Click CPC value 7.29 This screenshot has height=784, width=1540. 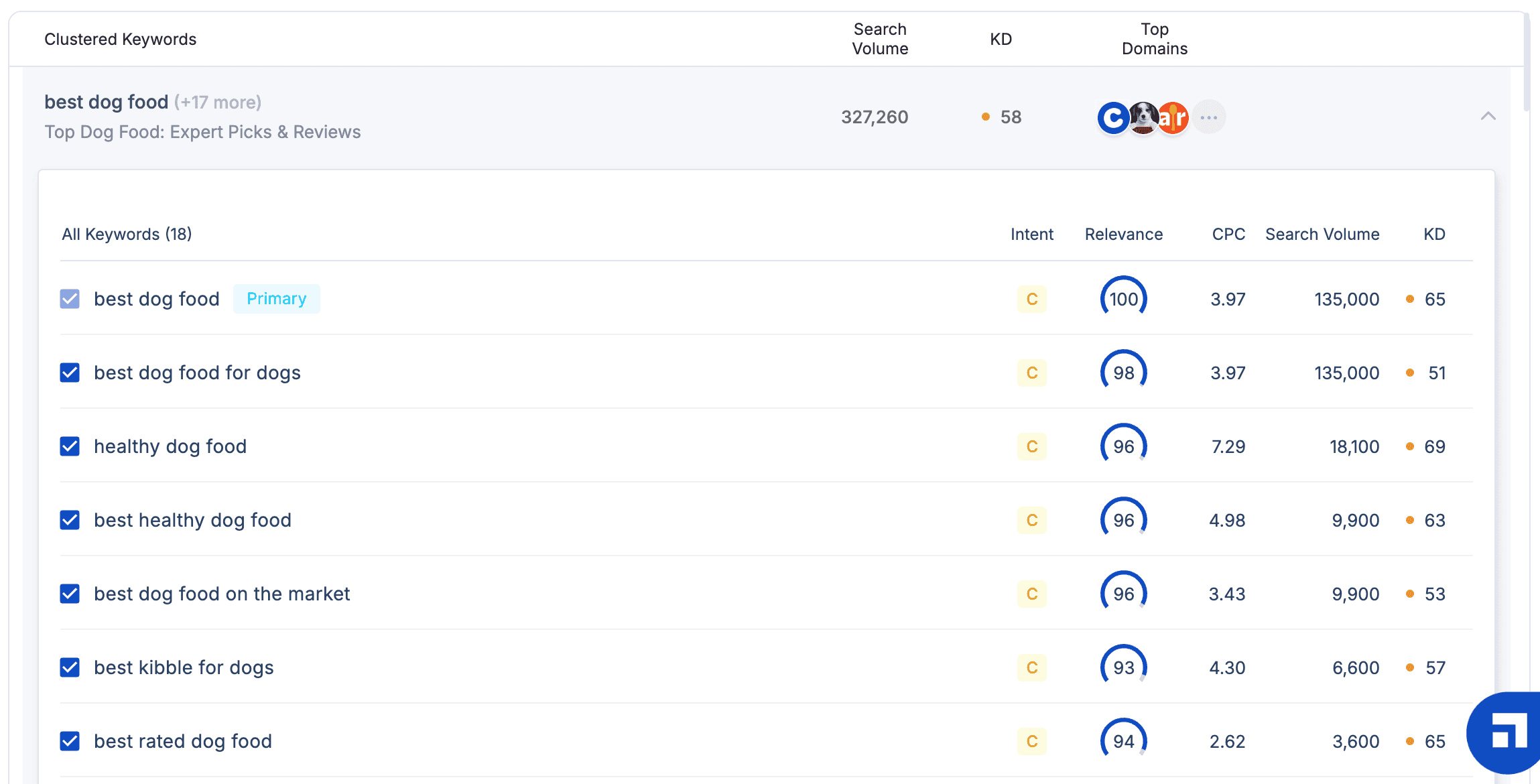(1228, 447)
